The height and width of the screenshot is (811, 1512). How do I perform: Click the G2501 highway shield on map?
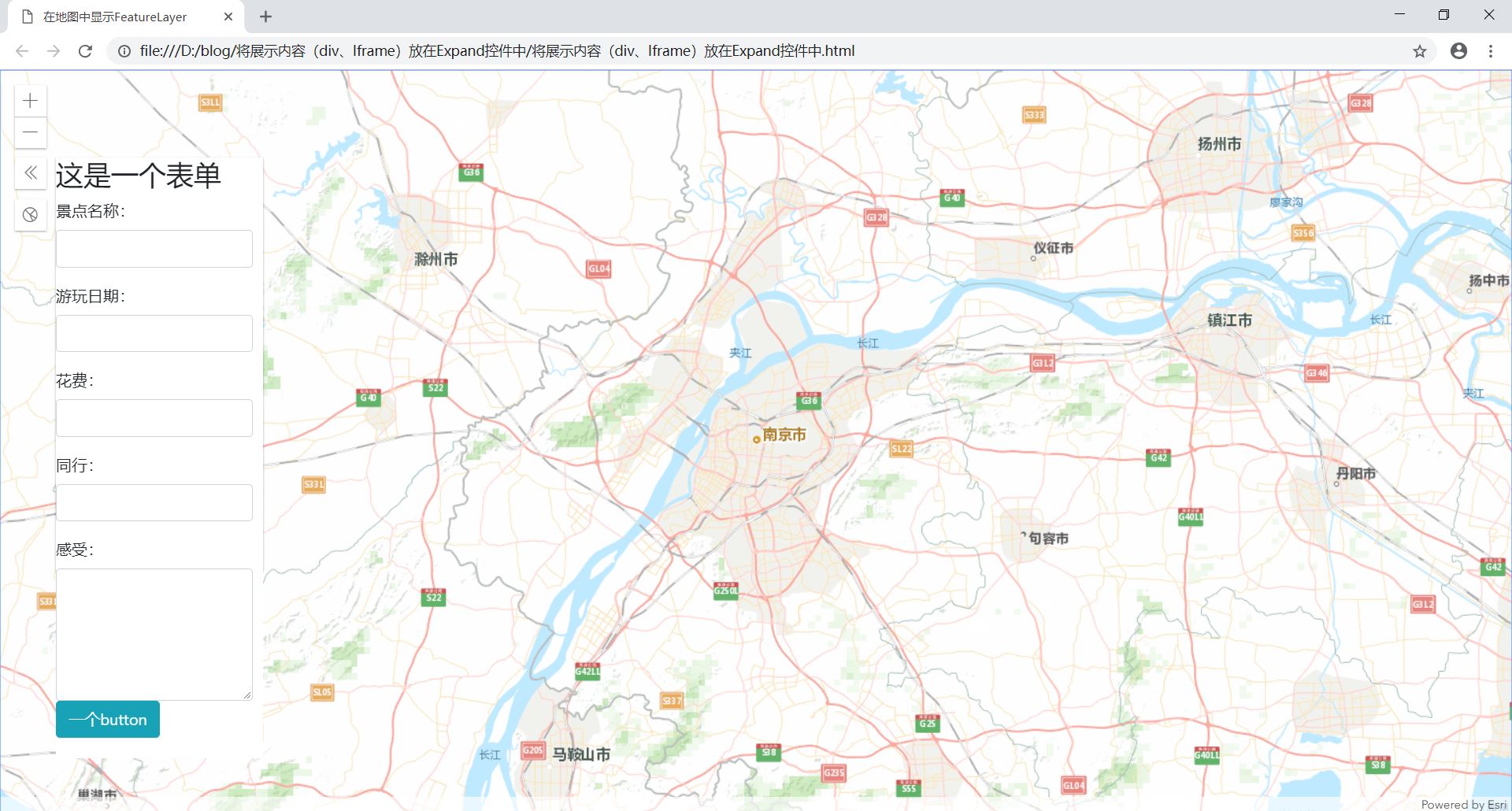[x=725, y=590]
